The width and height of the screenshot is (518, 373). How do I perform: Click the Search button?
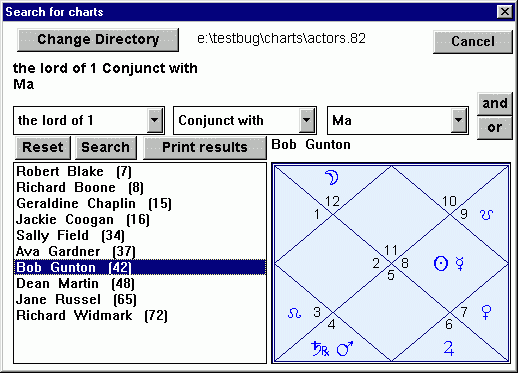pos(106,147)
